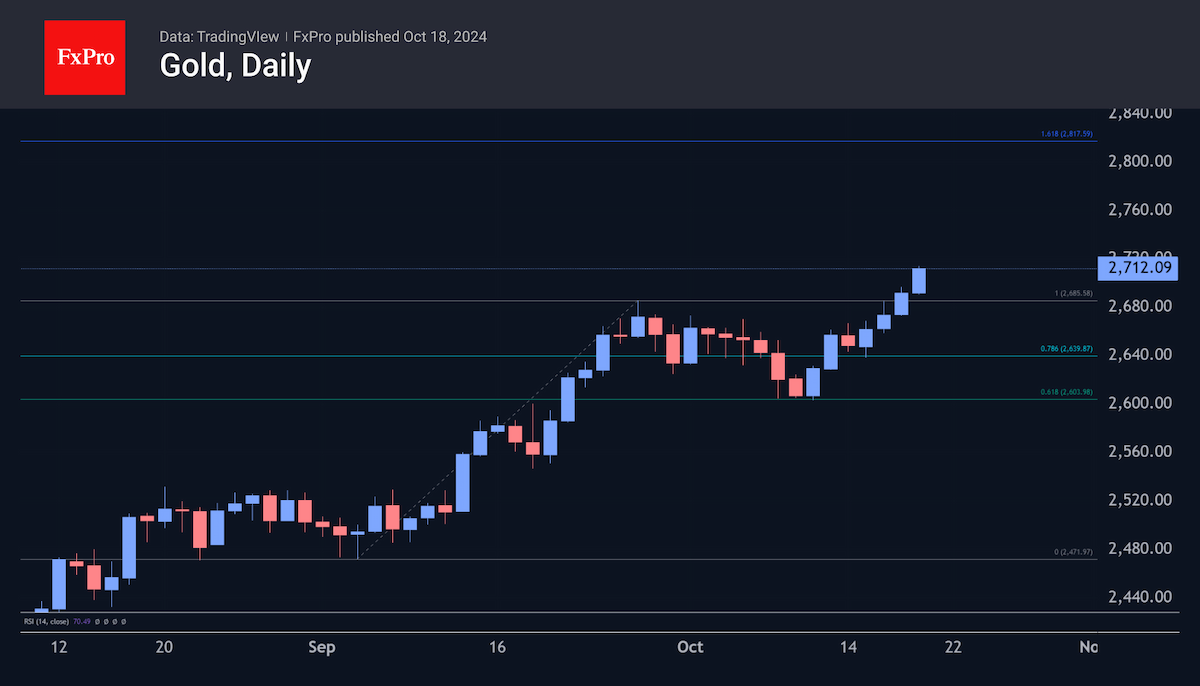The width and height of the screenshot is (1200, 686).
Task: Click the 1.618 Fibonacci level label
Action: tap(1065, 134)
